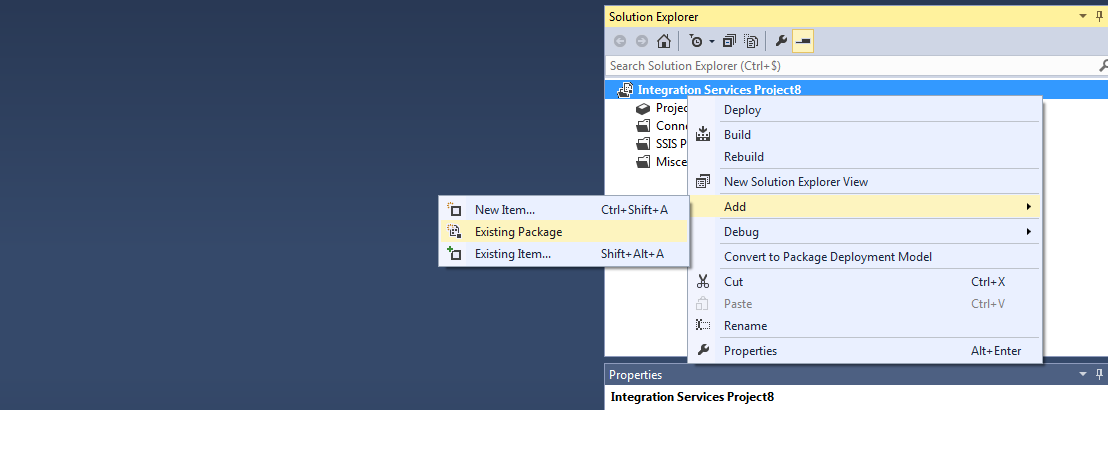Click the Show All Files icon
Image resolution: width=1108 pixels, height=460 pixels.
[x=751, y=41]
